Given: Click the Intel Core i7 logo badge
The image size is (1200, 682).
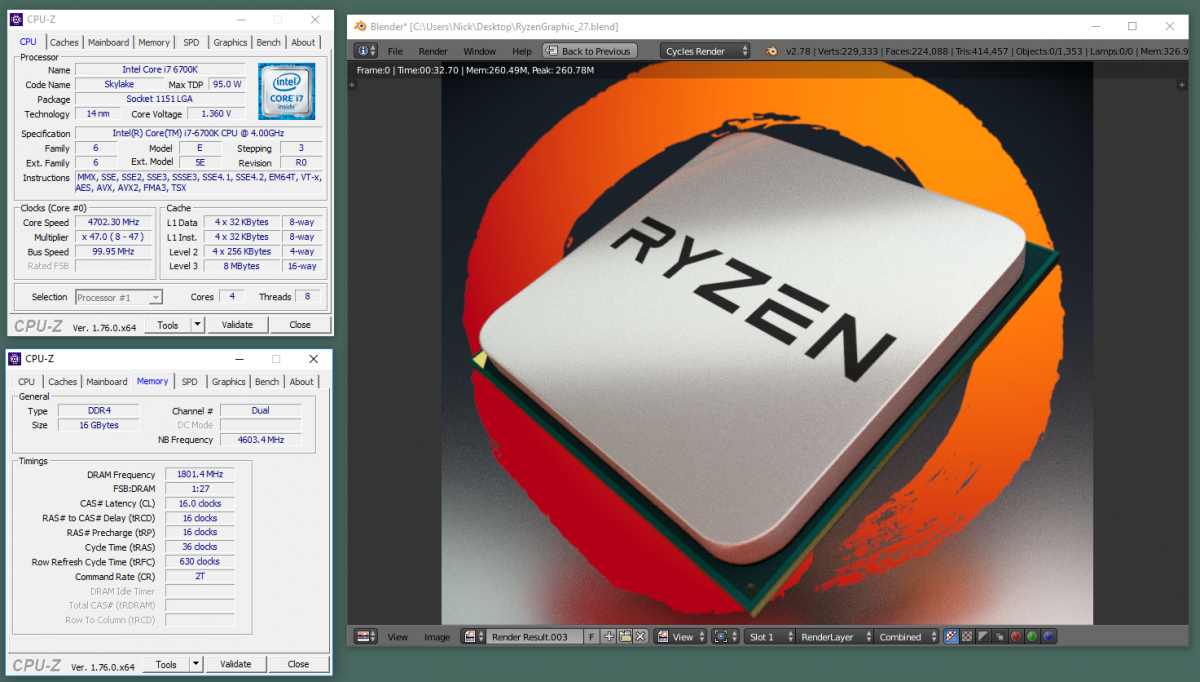Looking at the screenshot, I should point(287,91).
